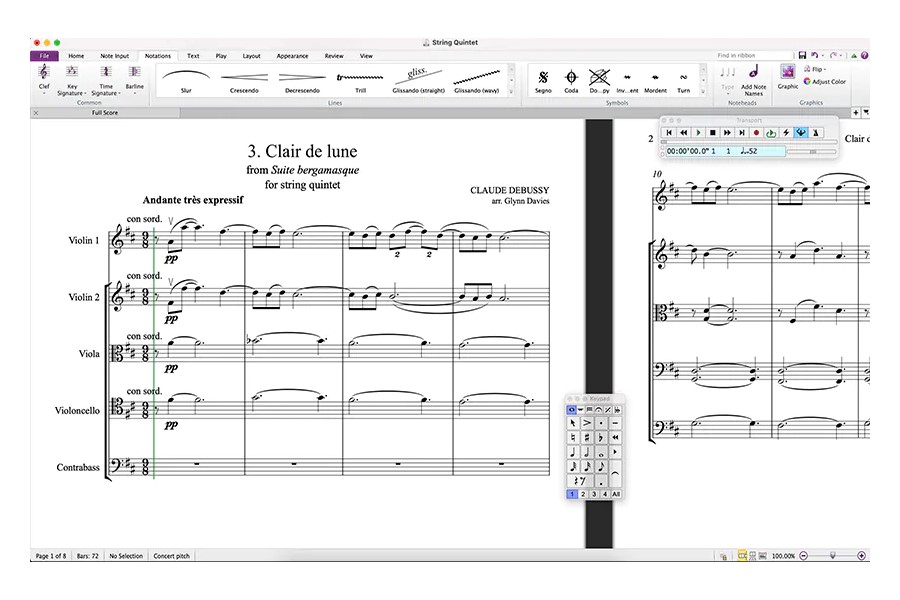Click the Transport timeline position slider

(x=749, y=142)
